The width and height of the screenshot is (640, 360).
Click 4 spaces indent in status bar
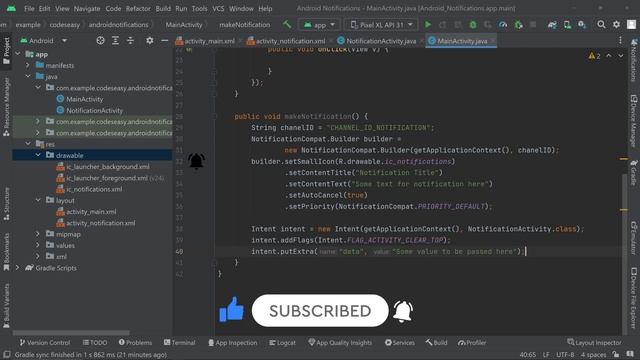pyautogui.click(x=593, y=355)
